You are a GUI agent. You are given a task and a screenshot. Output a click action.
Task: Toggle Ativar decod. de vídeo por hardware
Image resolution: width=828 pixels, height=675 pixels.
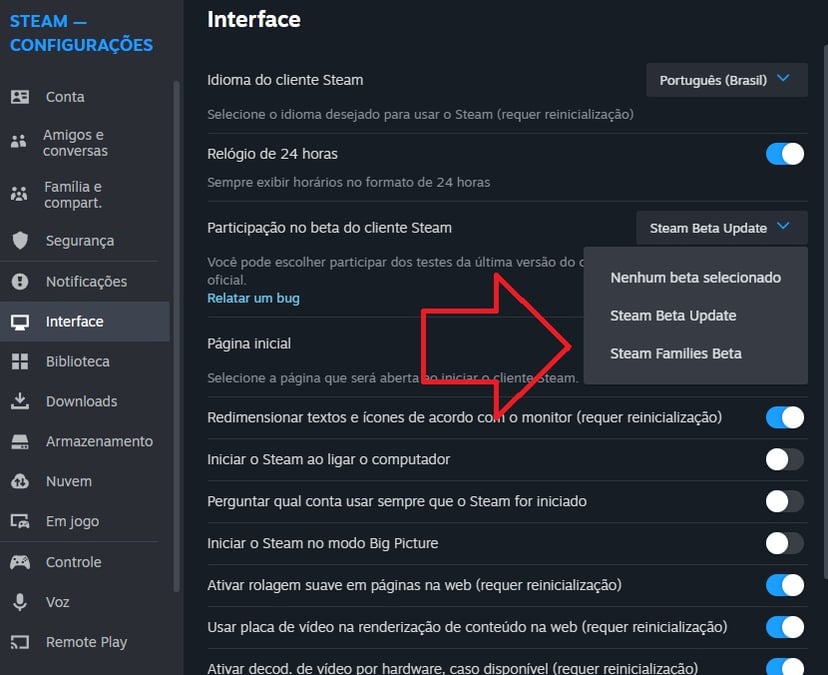point(785,667)
